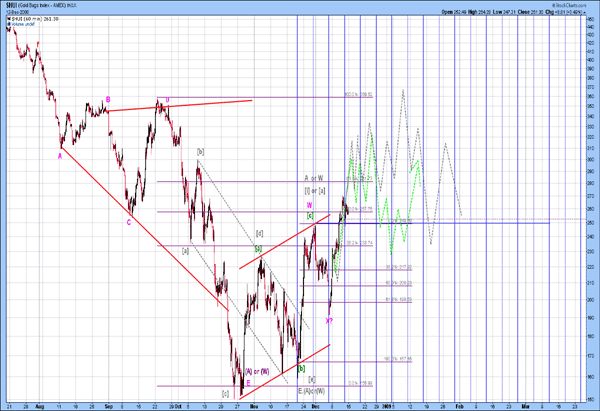Click the $HUI Gold Bugs Index chart title
The height and width of the screenshot is (411, 600).
click(x=41, y=6)
